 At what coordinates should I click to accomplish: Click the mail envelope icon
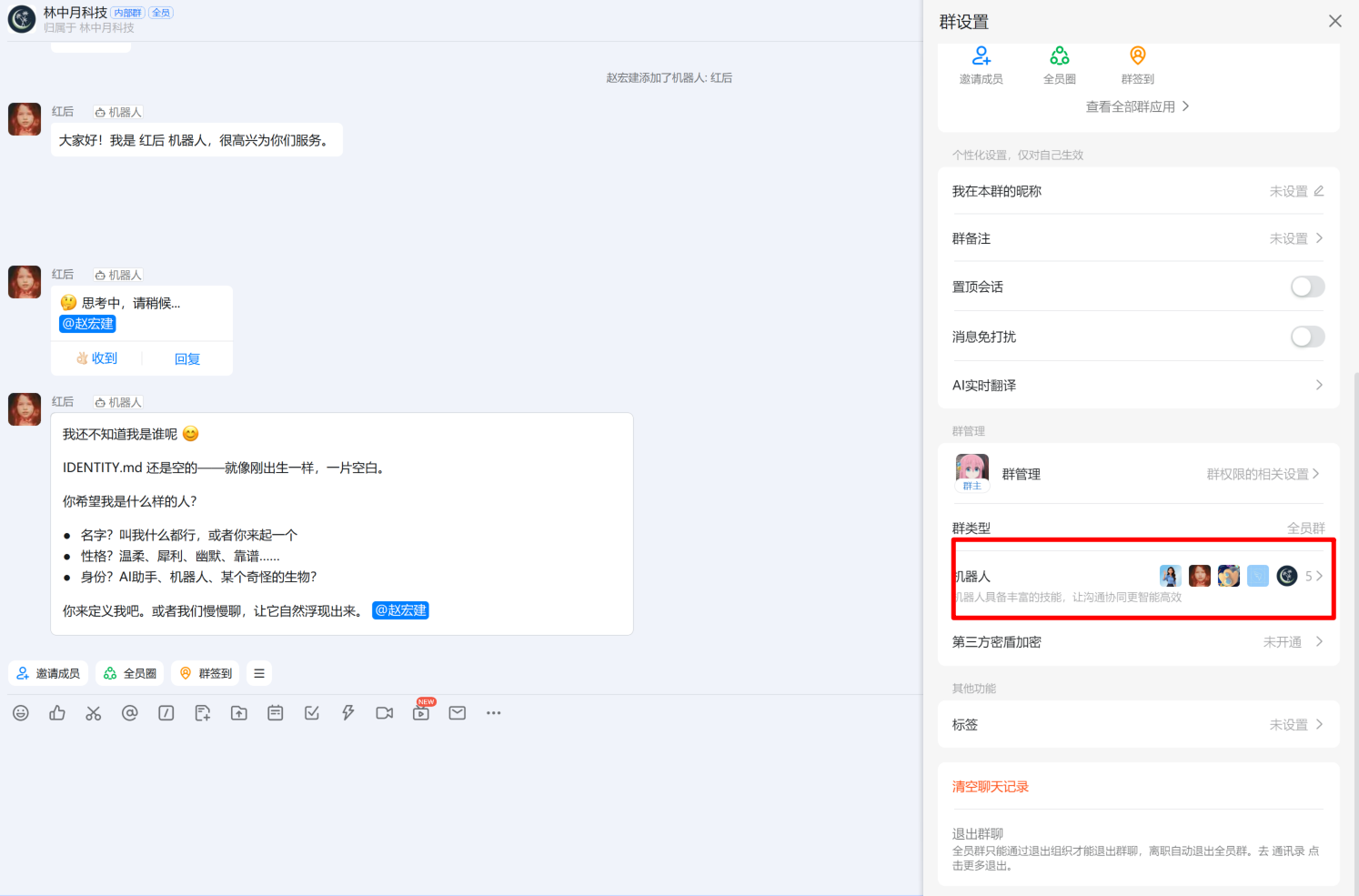[x=458, y=713]
